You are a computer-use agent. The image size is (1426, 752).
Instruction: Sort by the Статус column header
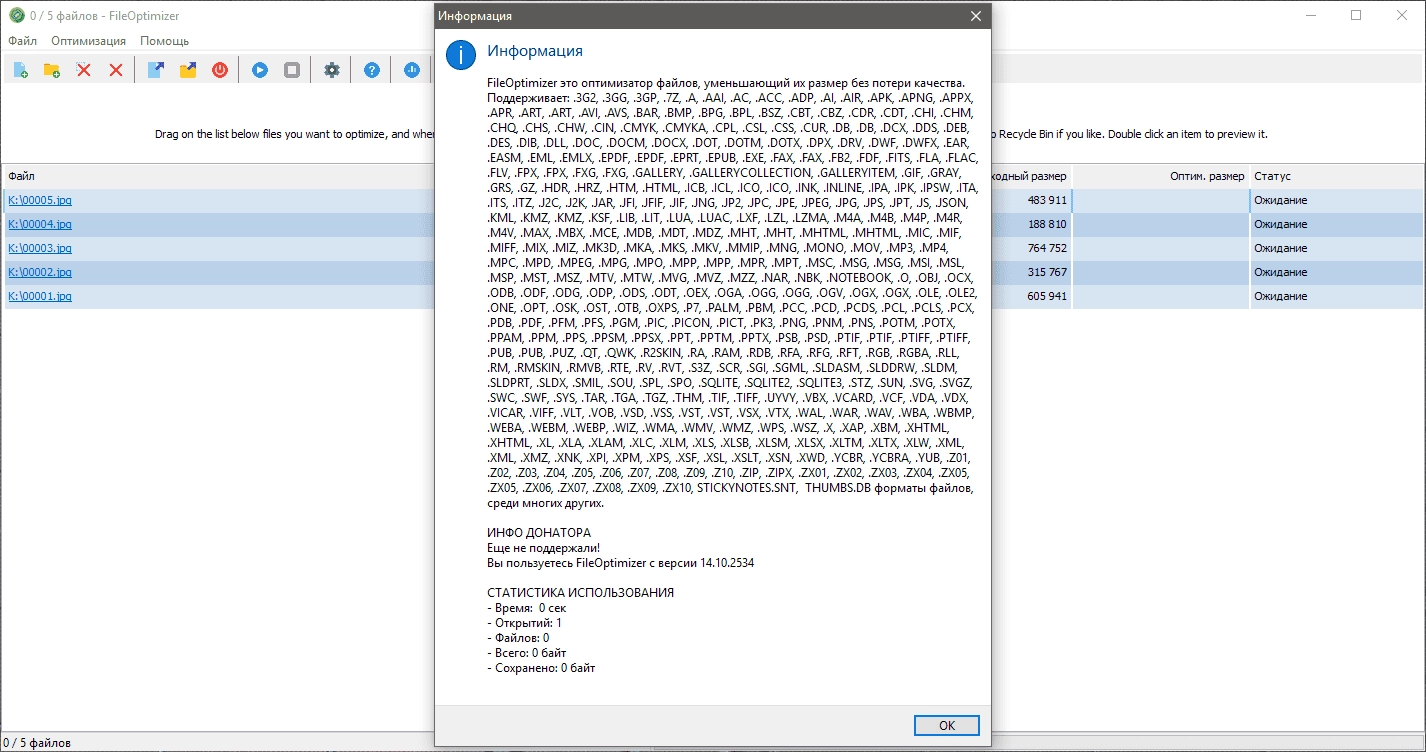point(1337,176)
